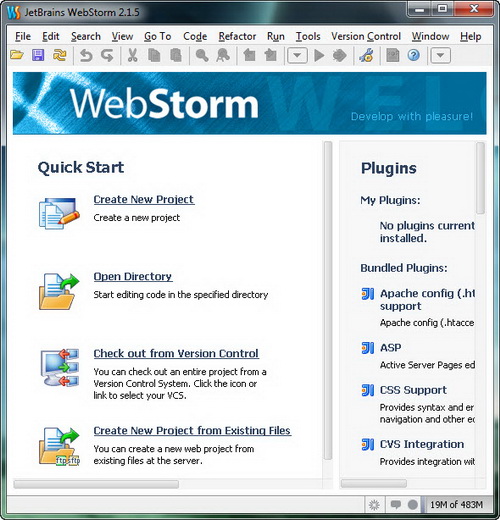Click the Quick Start horizontal scrollbar
Screen dimensions: 500x520
pos(96,484)
